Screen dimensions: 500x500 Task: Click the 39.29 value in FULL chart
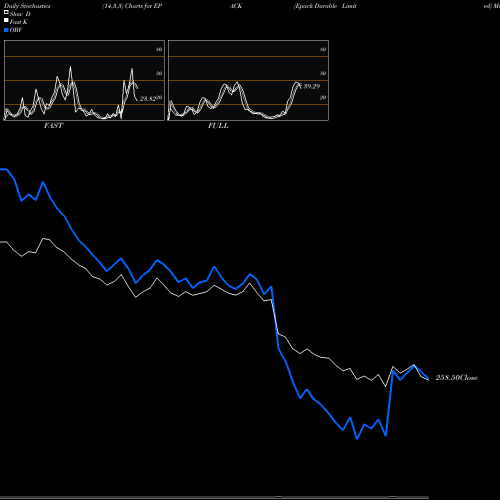(312, 86)
